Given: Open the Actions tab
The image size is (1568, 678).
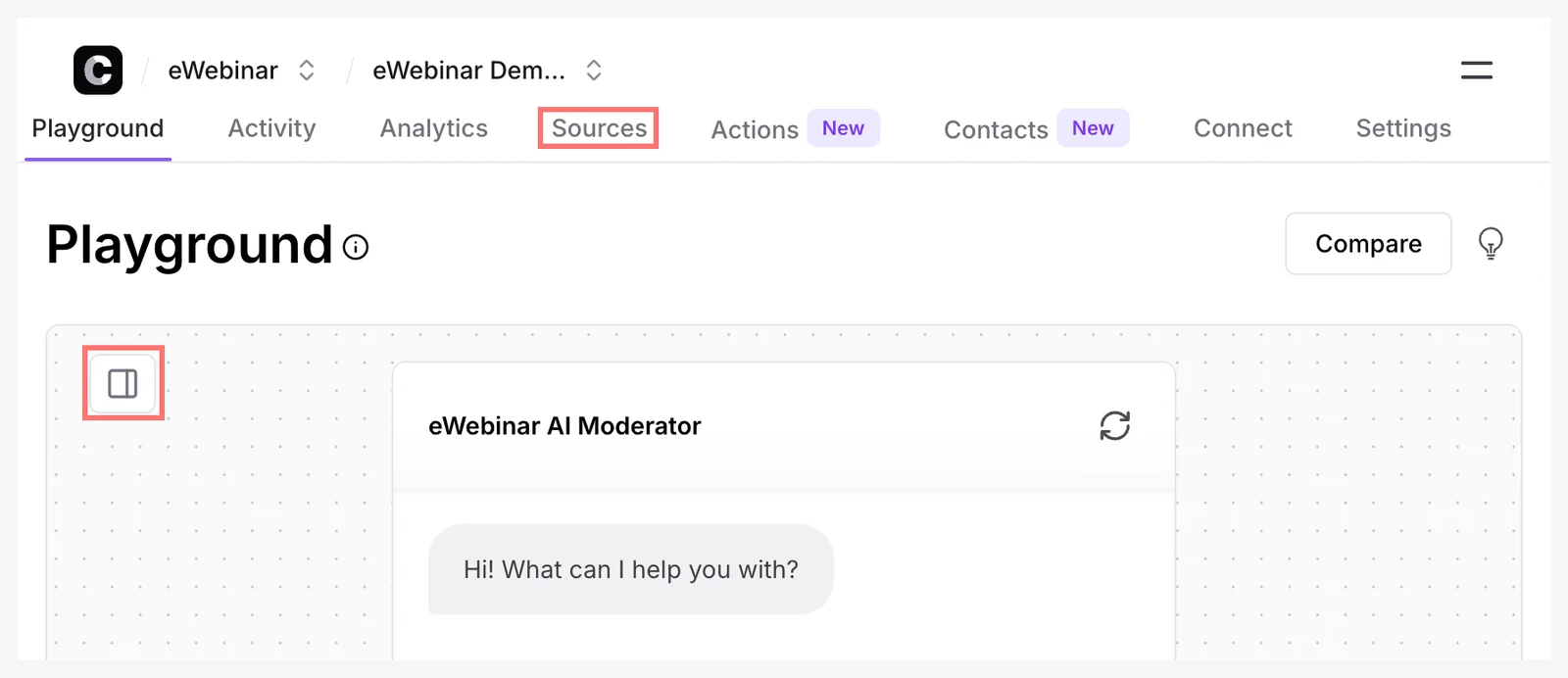Looking at the screenshot, I should point(755,129).
